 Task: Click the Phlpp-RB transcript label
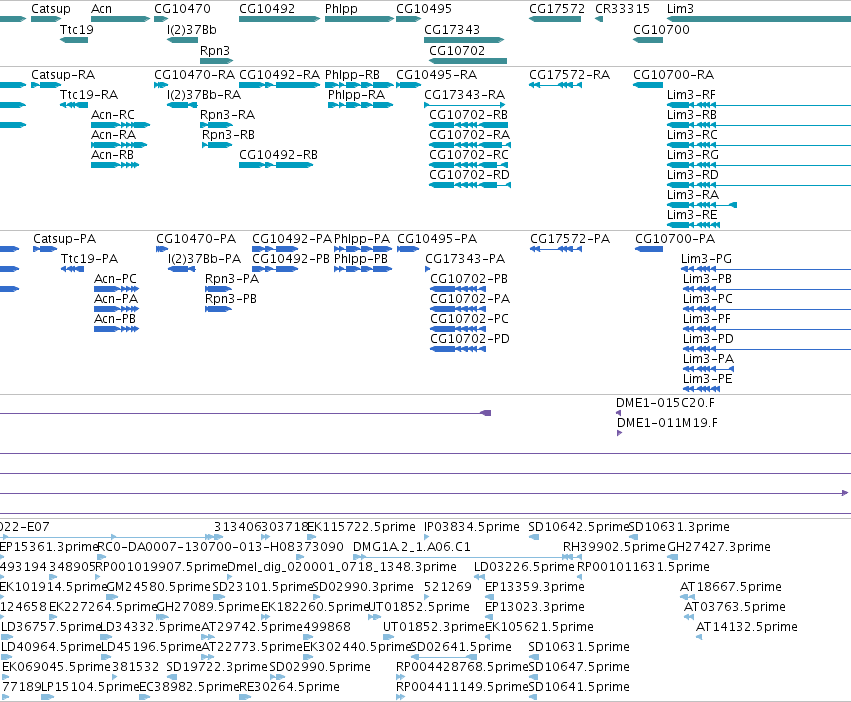click(352, 74)
